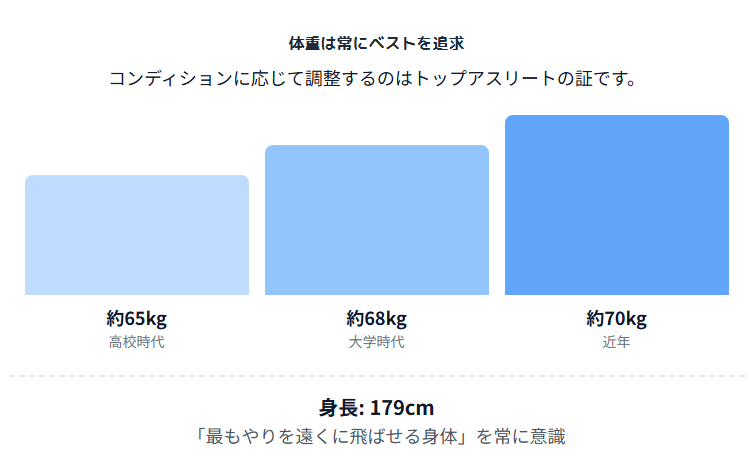Click the lightest blue bar for 約65kg
Image resolution: width=753 pixels, height=470 pixels.
[137, 235]
